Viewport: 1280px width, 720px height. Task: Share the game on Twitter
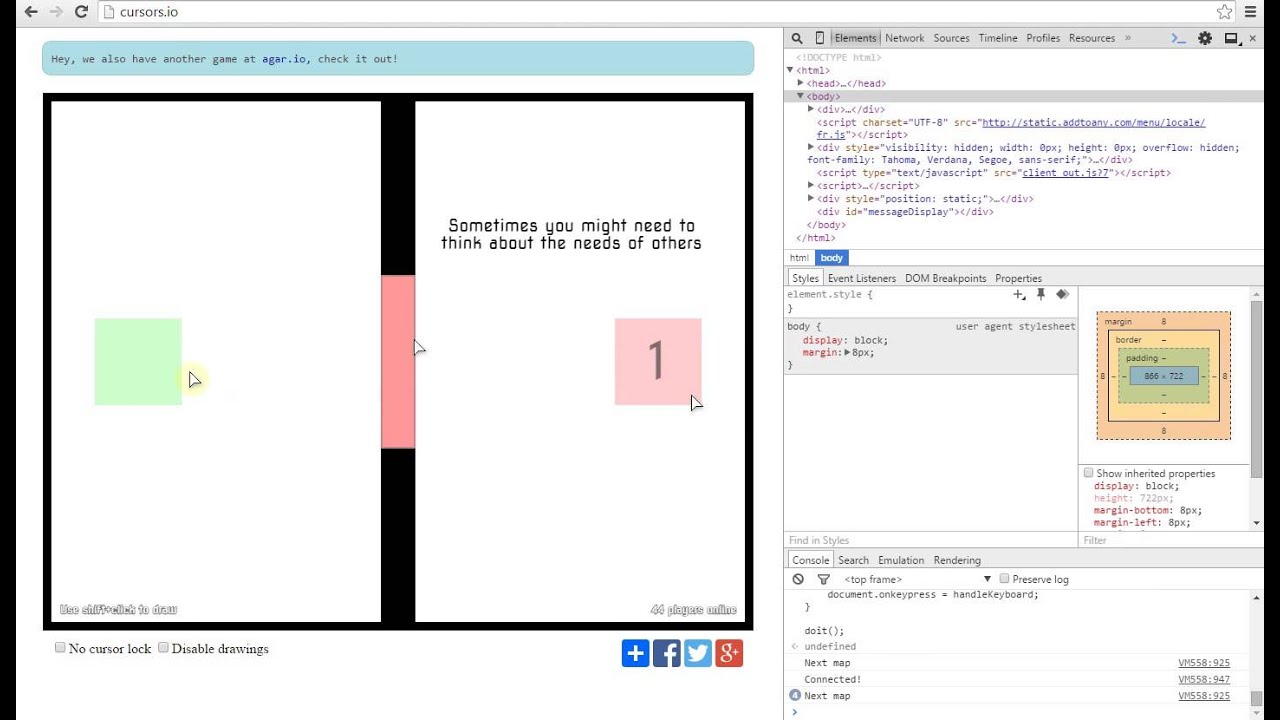point(698,654)
